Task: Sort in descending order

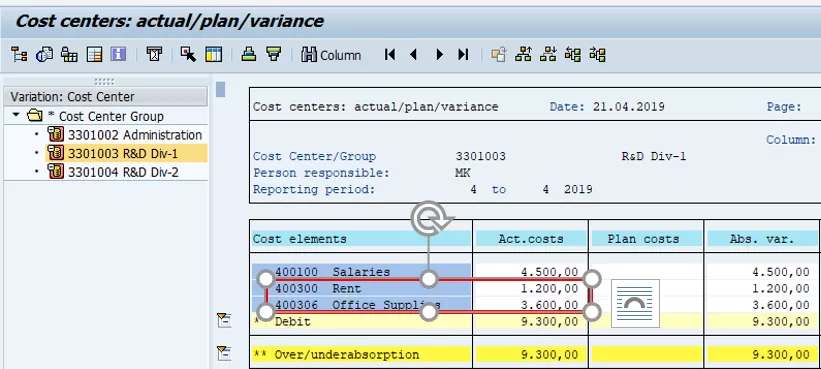Action: click(x=273, y=54)
